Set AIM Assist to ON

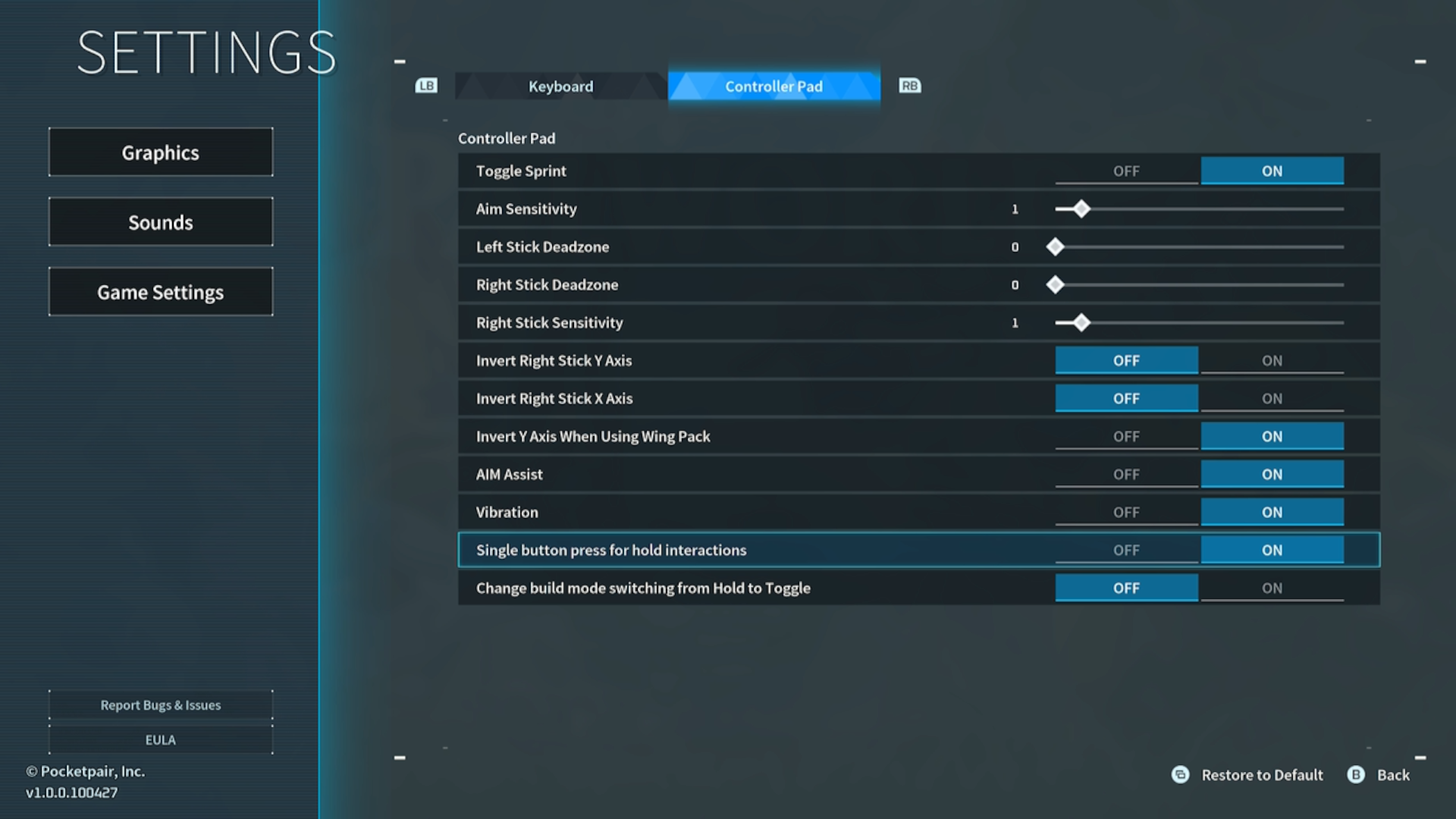pos(1272,474)
